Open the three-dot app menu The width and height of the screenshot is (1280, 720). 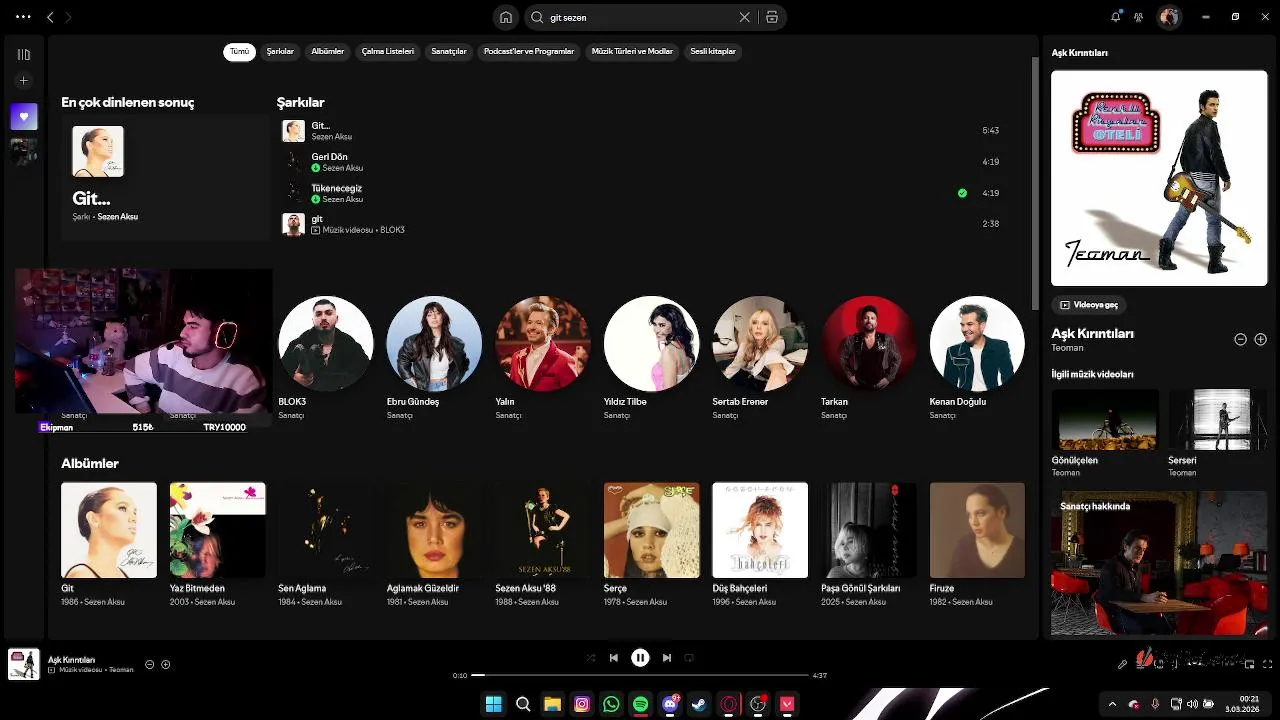(x=23, y=17)
